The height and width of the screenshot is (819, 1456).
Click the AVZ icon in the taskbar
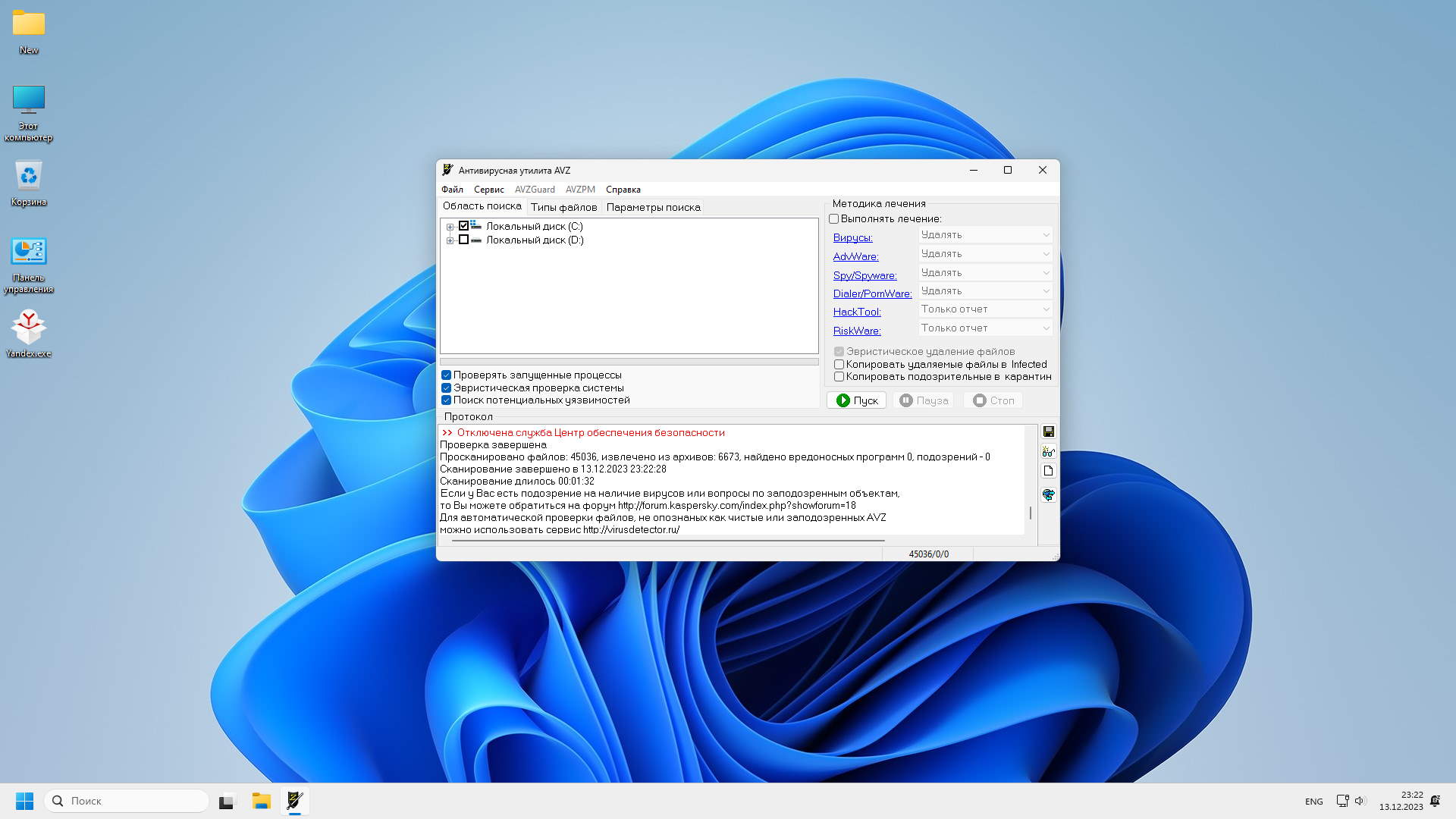295,801
